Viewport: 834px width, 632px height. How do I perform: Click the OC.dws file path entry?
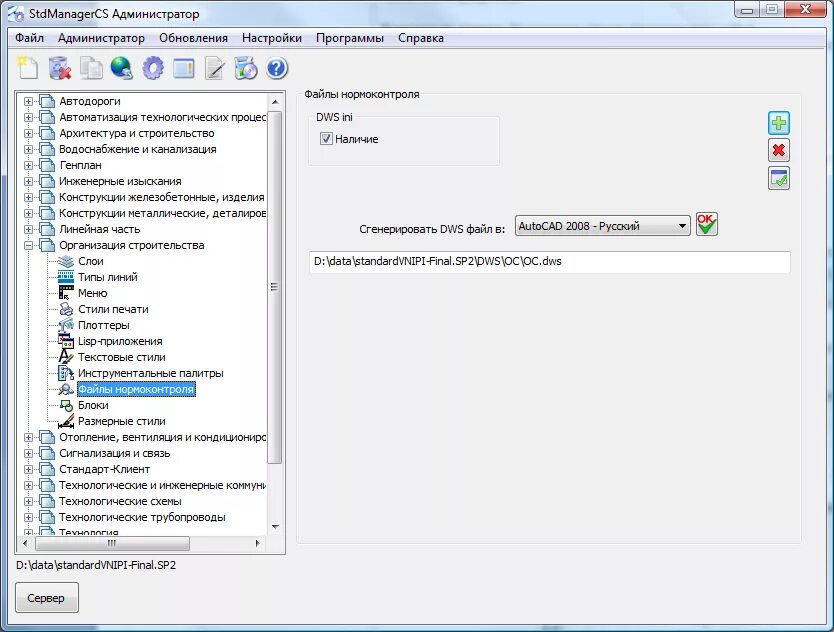click(x=549, y=261)
